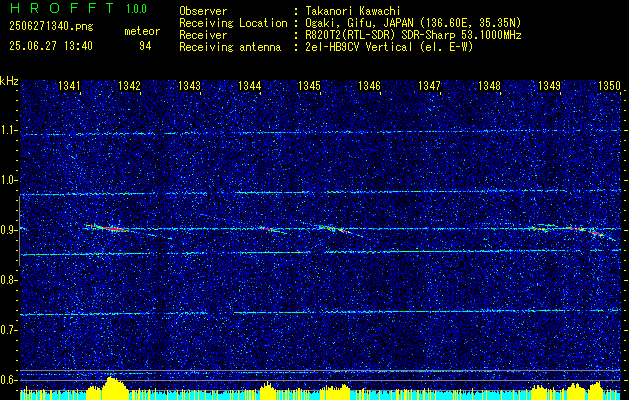Click the tallest yellow power peak near 1342

click(113, 388)
